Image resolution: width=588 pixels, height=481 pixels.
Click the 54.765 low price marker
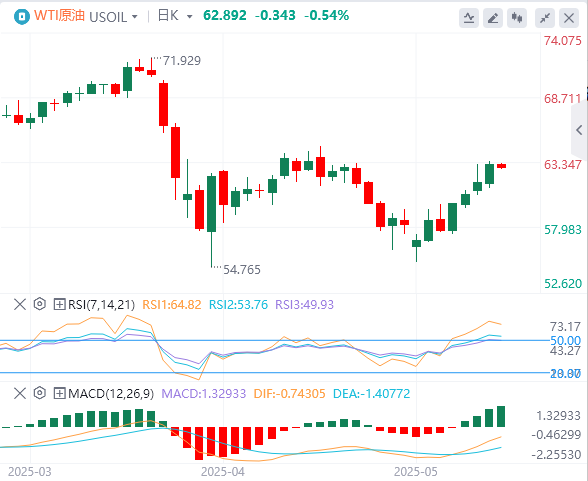[242, 270]
